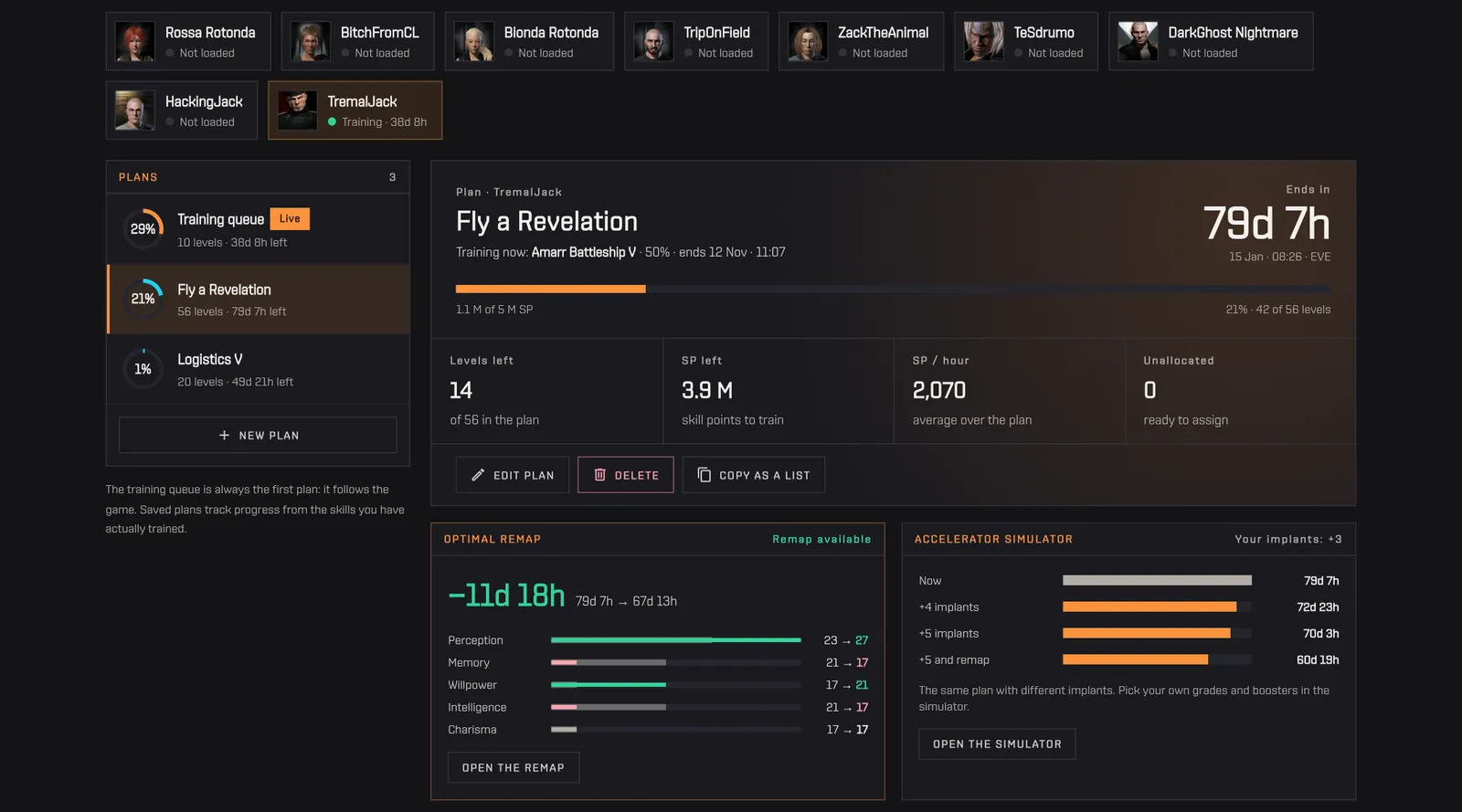Select the TremalJack character portrait
This screenshot has width=1462, height=812.
[x=298, y=111]
